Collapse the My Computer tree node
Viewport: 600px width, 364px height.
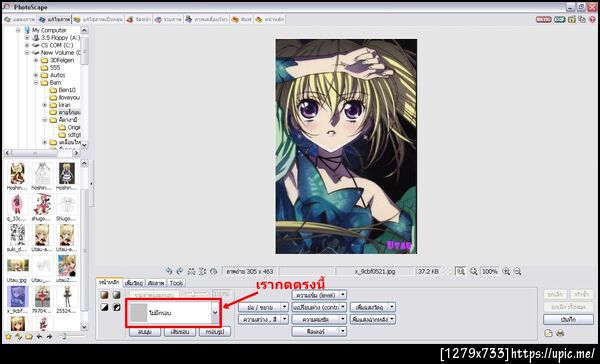[18, 30]
